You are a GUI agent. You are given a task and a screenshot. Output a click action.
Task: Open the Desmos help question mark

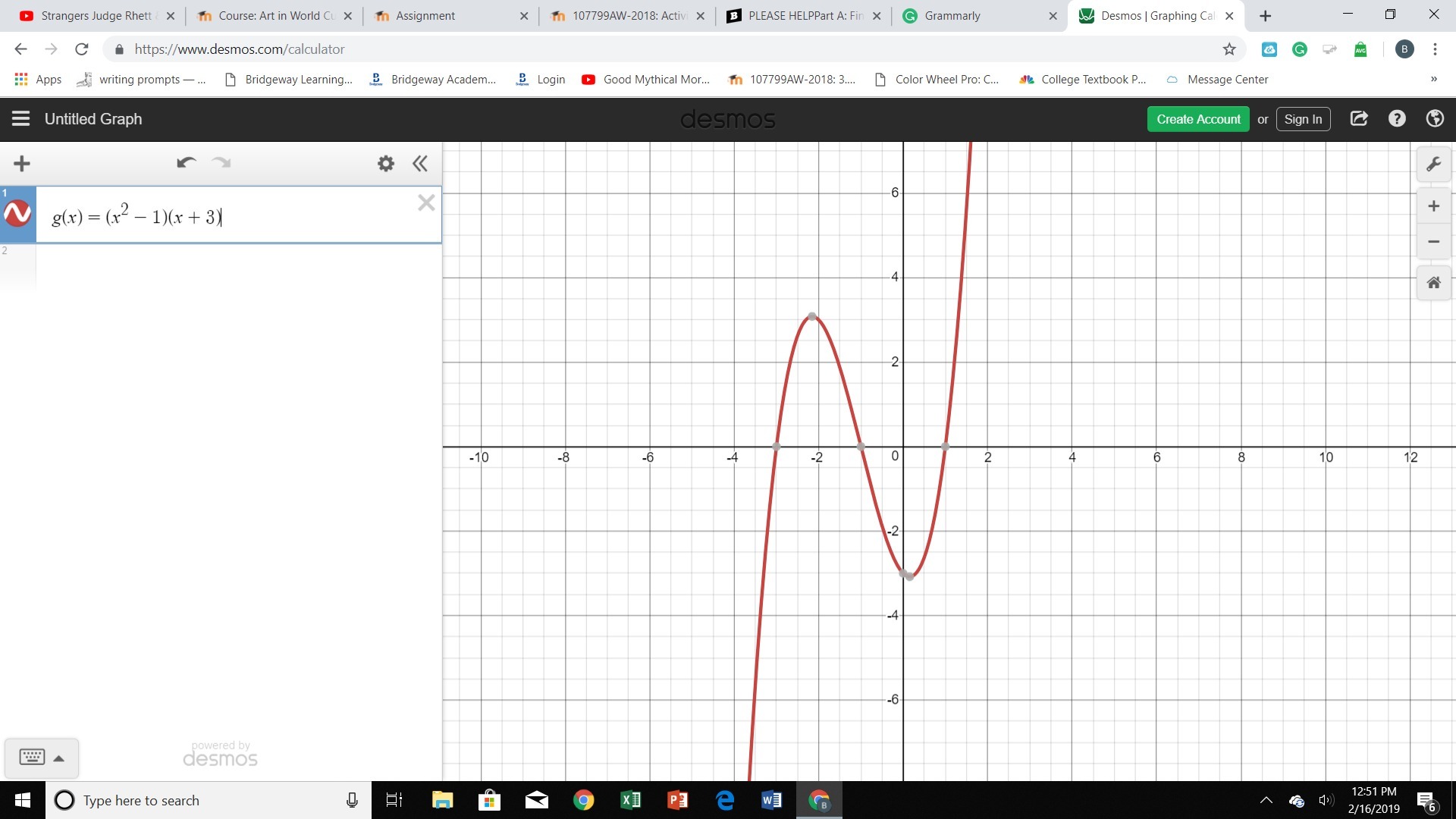pyautogui.click(x=1397, y=119)
